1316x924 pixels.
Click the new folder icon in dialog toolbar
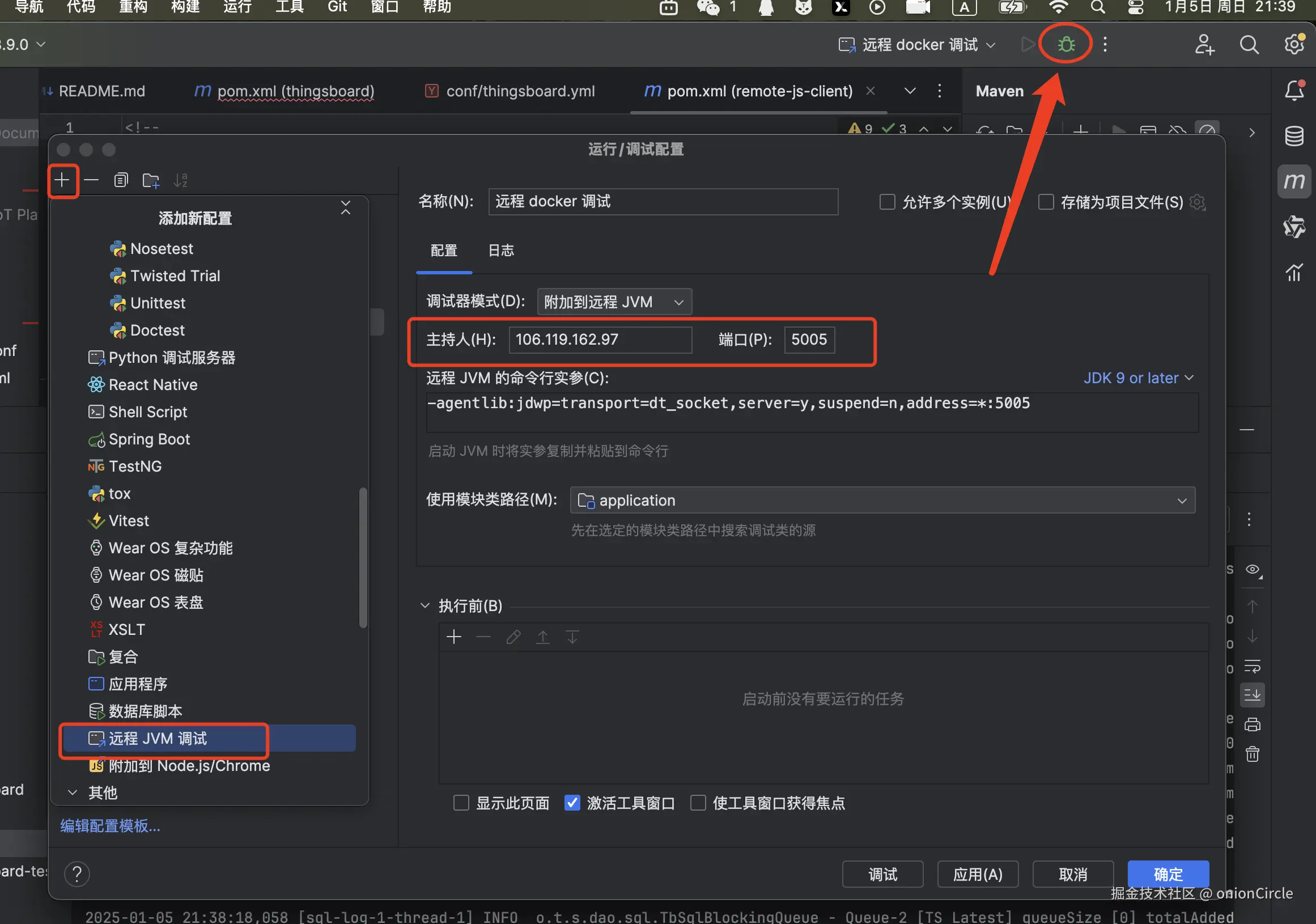coord(151,180)
